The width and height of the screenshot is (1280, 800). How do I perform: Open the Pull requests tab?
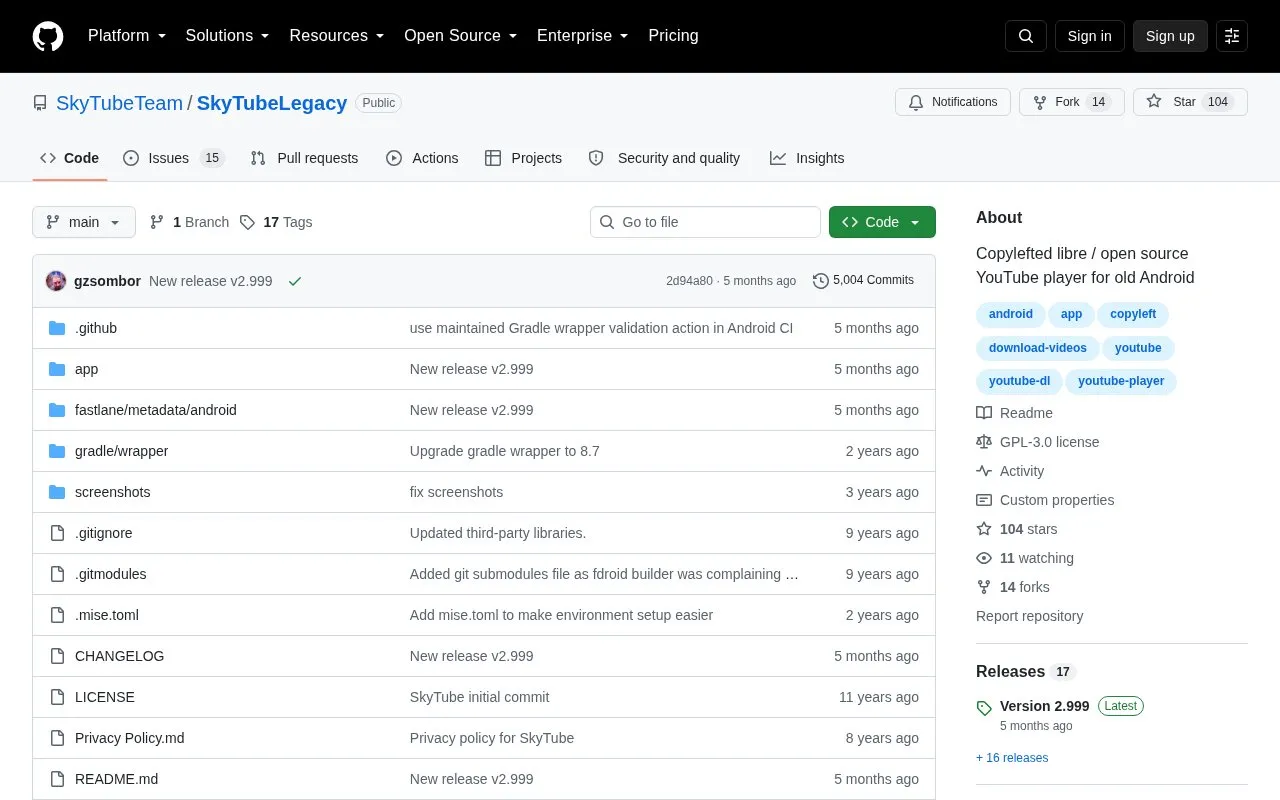pos(304,158)
